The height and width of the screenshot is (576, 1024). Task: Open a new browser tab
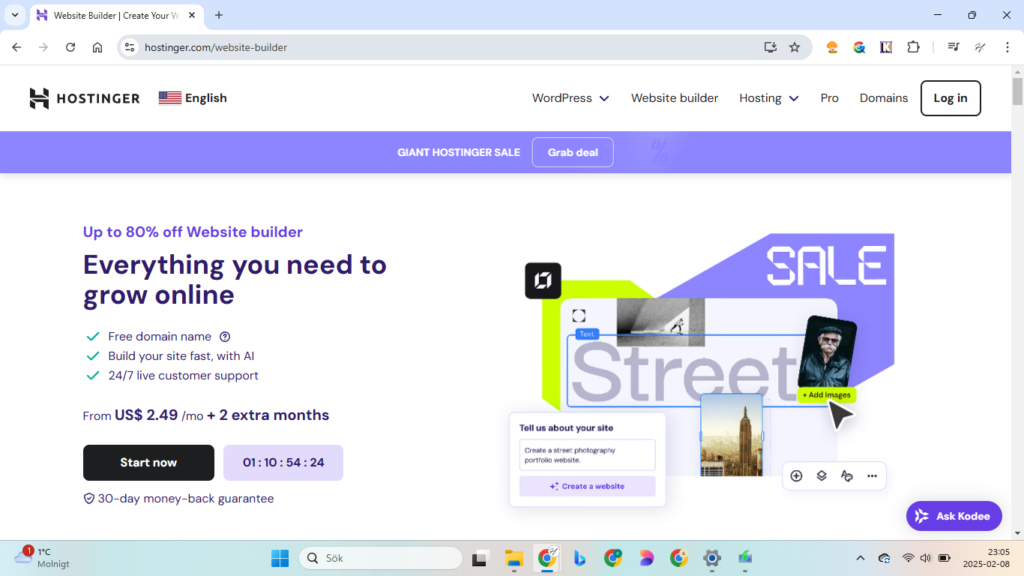[219, 15]
